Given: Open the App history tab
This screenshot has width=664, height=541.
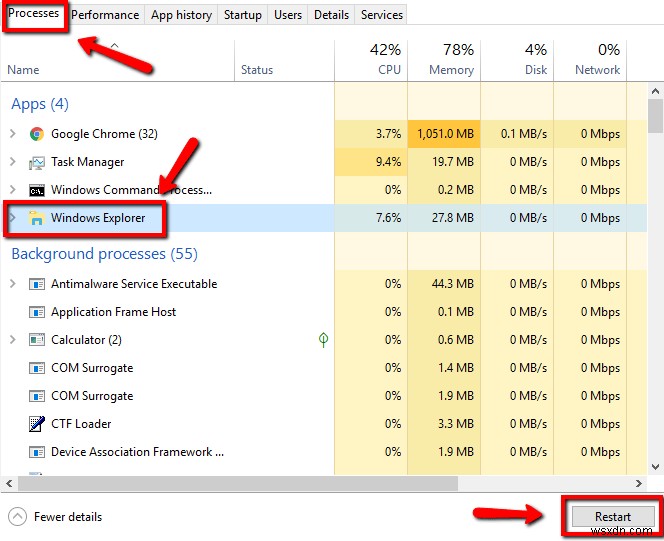Looking at the screenshot, I should 181,15.
